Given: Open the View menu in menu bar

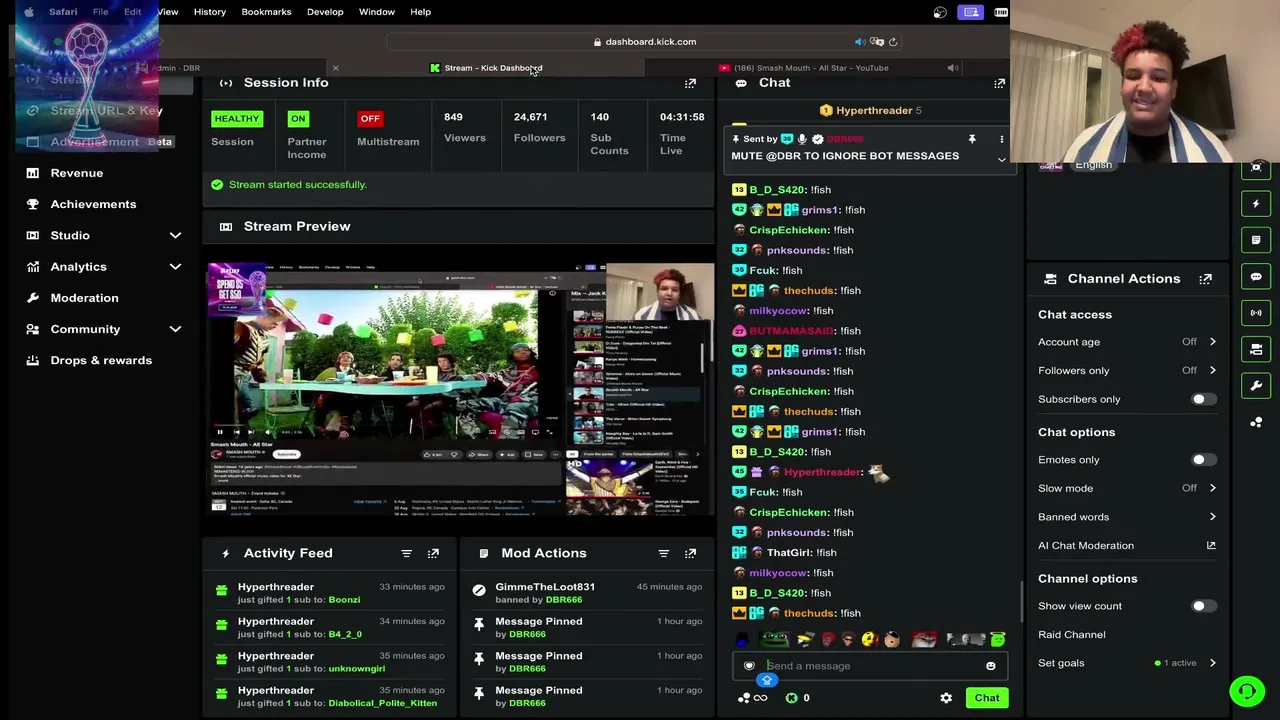Looking at the screenshot, I should pyautogui.click(x=167, y=12).
